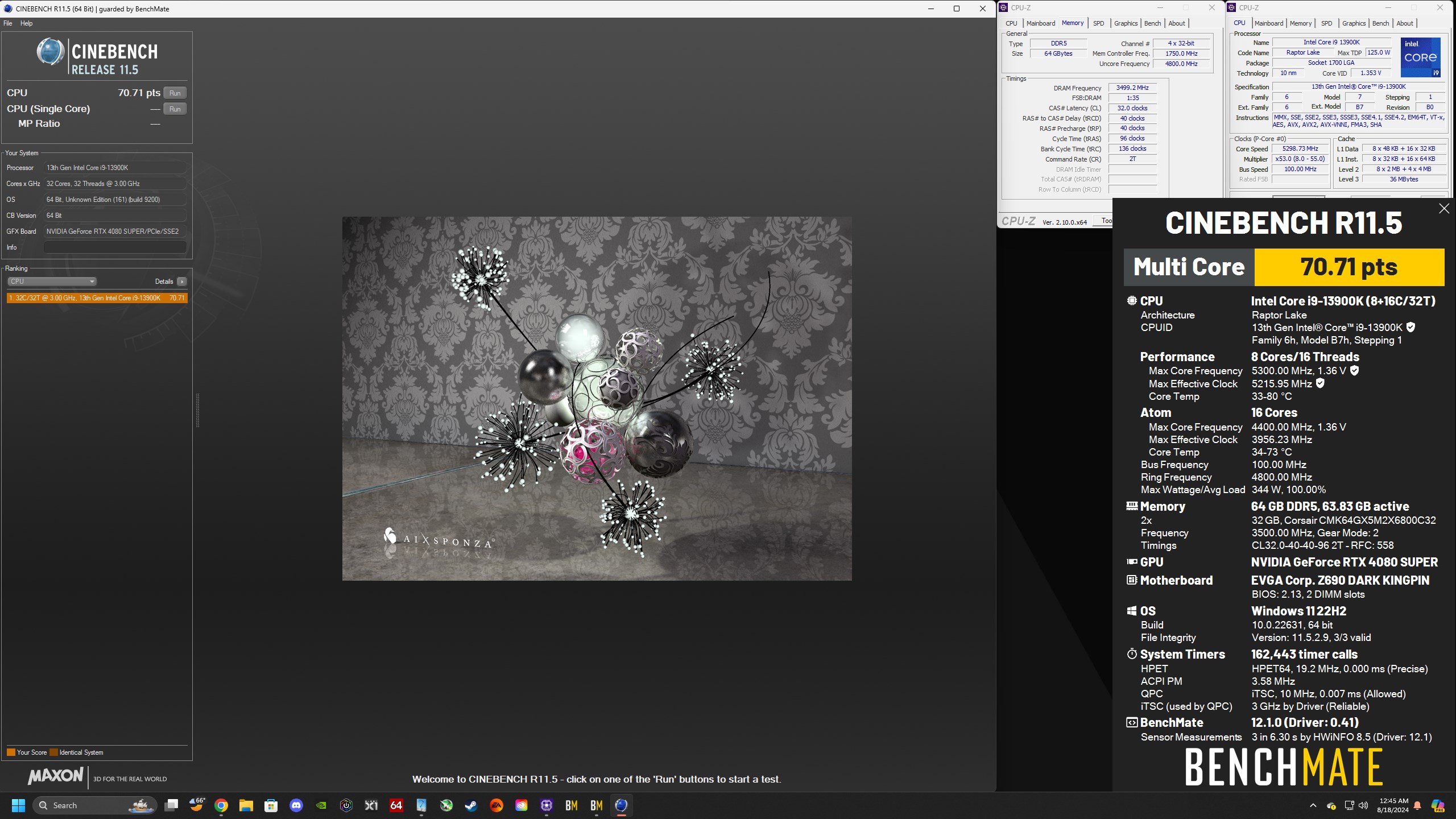The image size is (1456, 819).
Task: Run the CPU (Single Core) test
Action: click(x=175, y=109)
